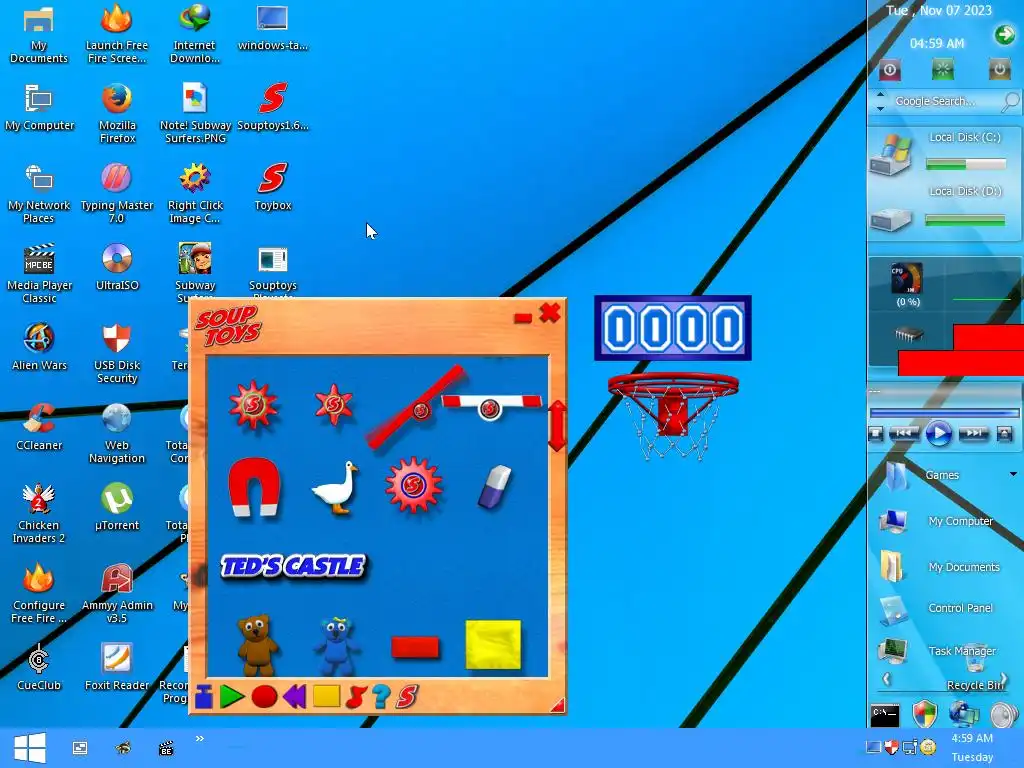
Task: Choose the brown teddy bear toy
Action: pyautogui.click(x=257, y=645)
